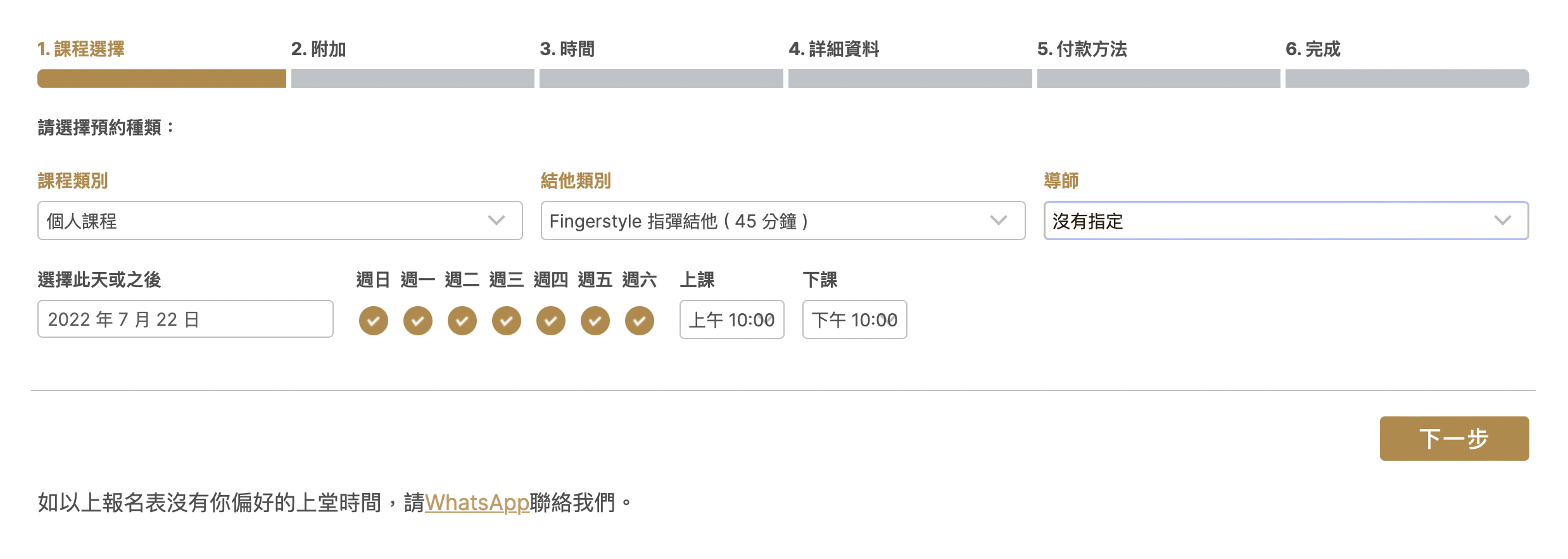Click the 下一步 button
This screenshot has width=1568, height=559.
1454,439
